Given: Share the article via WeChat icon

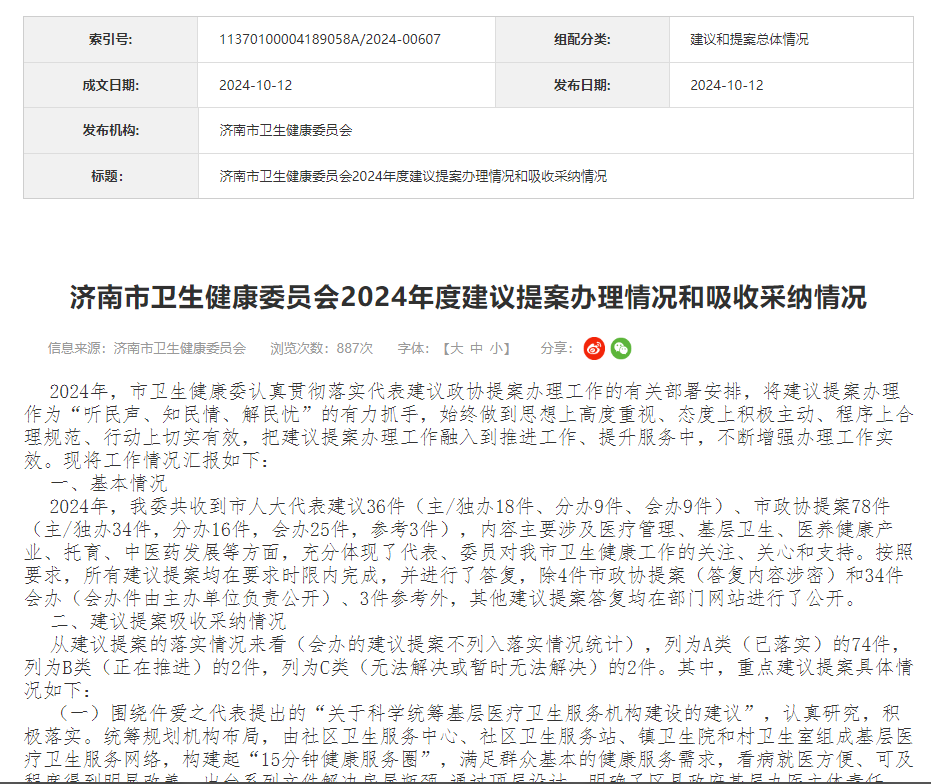Looking at the screenshot, I should click(x=621, y=348).
